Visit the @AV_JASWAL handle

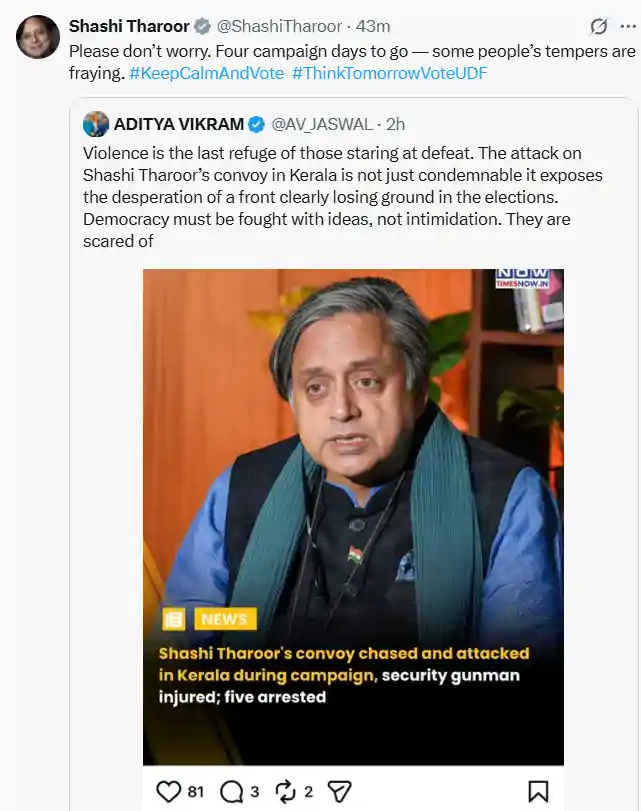(322, 124)
